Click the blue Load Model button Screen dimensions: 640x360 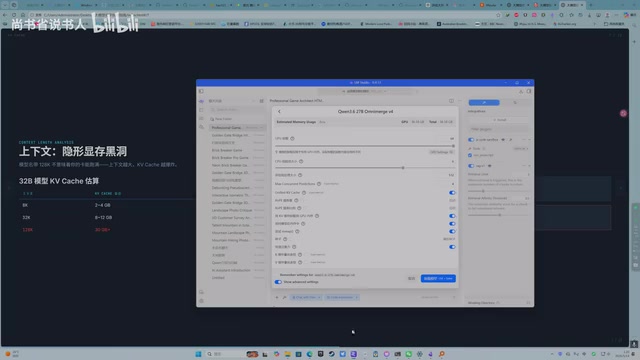click(438, 278)
